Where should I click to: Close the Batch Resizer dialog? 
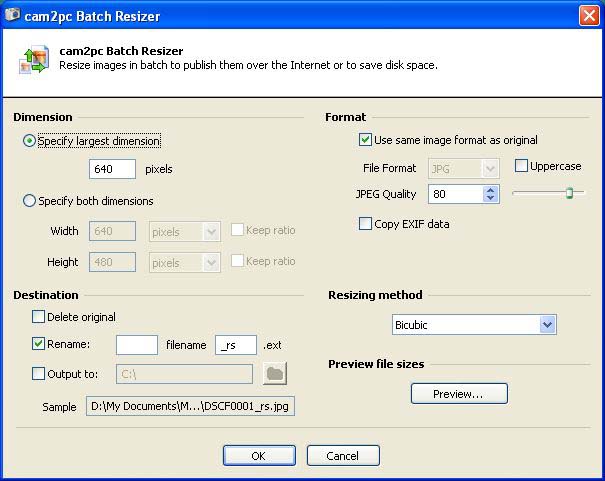pyautogui.click(x=589, y=16)
